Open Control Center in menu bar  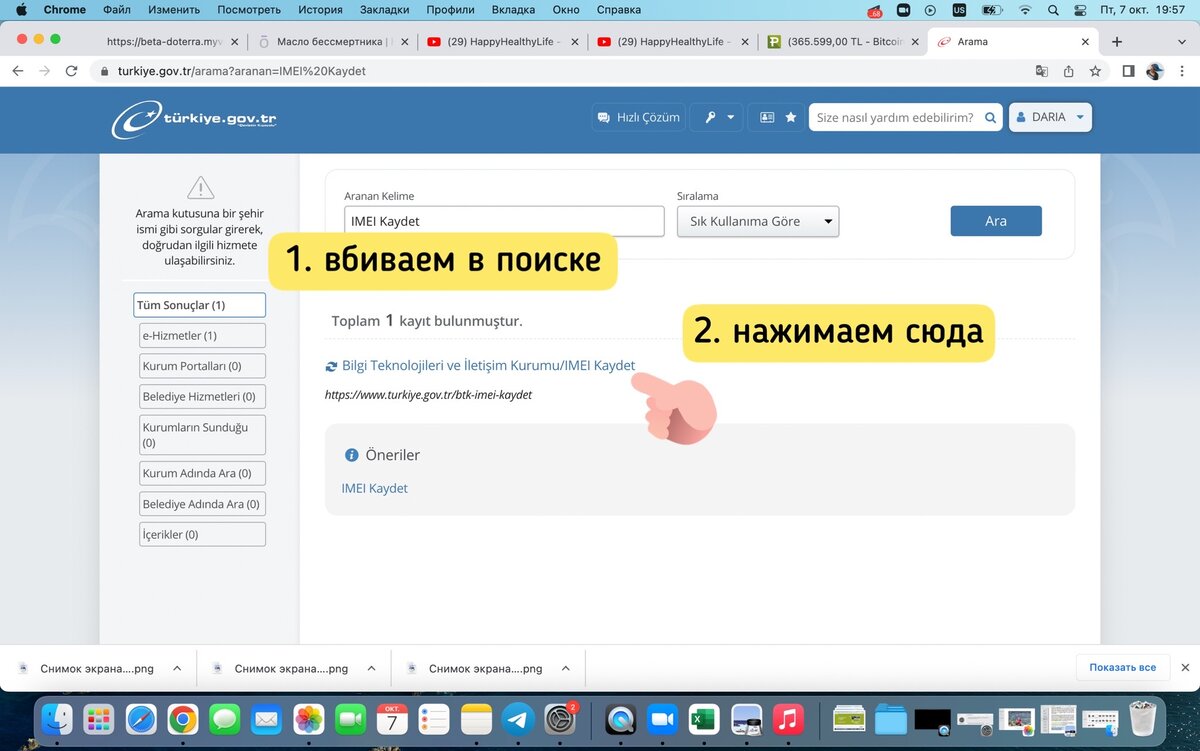pos(1082,10)
